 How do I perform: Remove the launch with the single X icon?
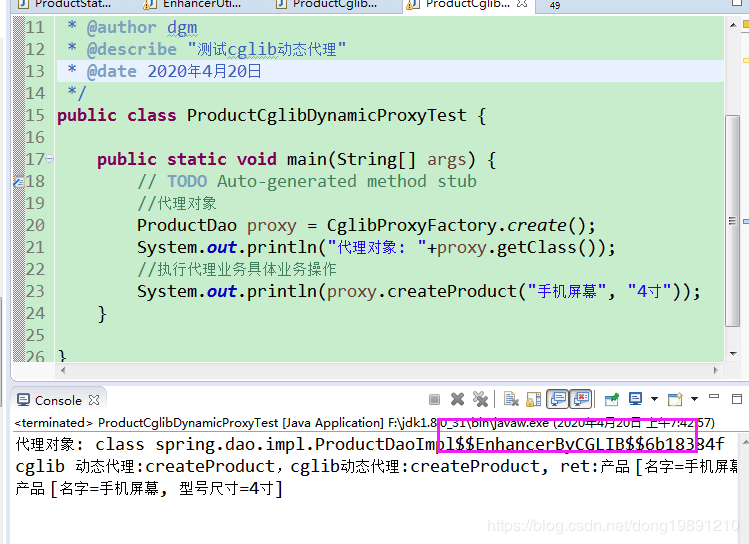[457, 399]
